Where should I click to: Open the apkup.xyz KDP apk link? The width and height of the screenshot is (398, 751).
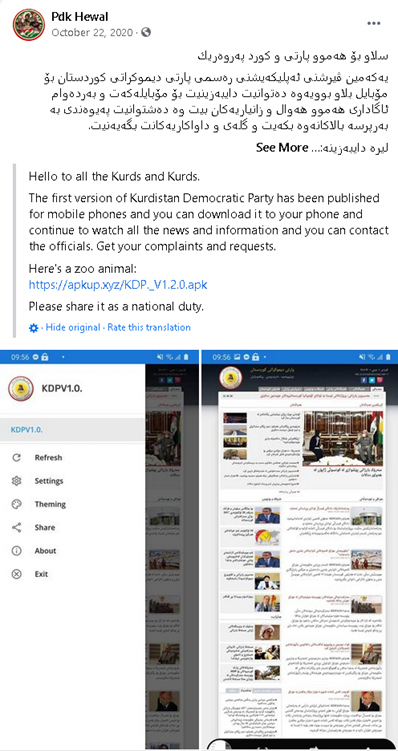[118, 284]
